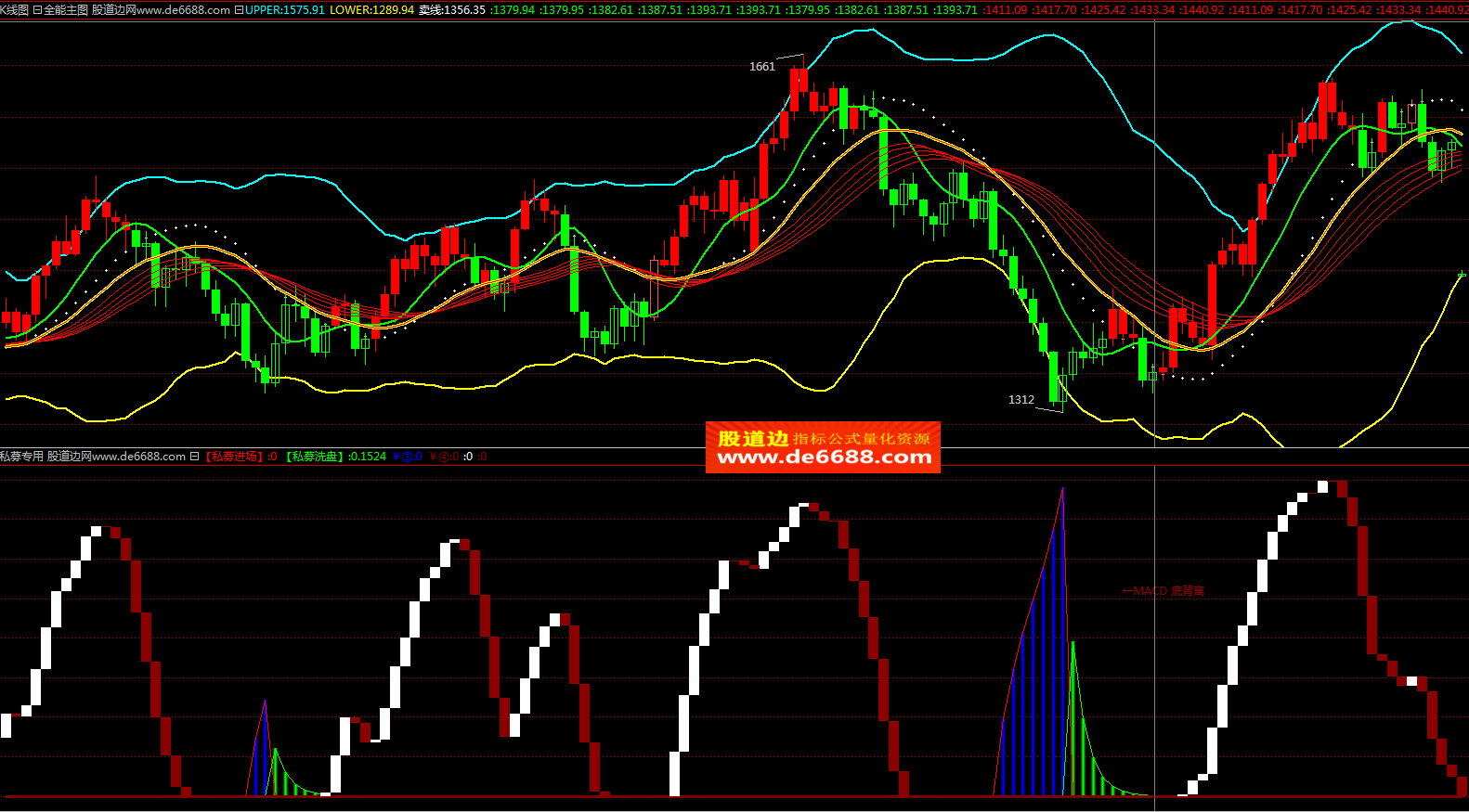Click the red 【私募进场】 label
This screenshot has height=812, width=1469.
(235, 457)
